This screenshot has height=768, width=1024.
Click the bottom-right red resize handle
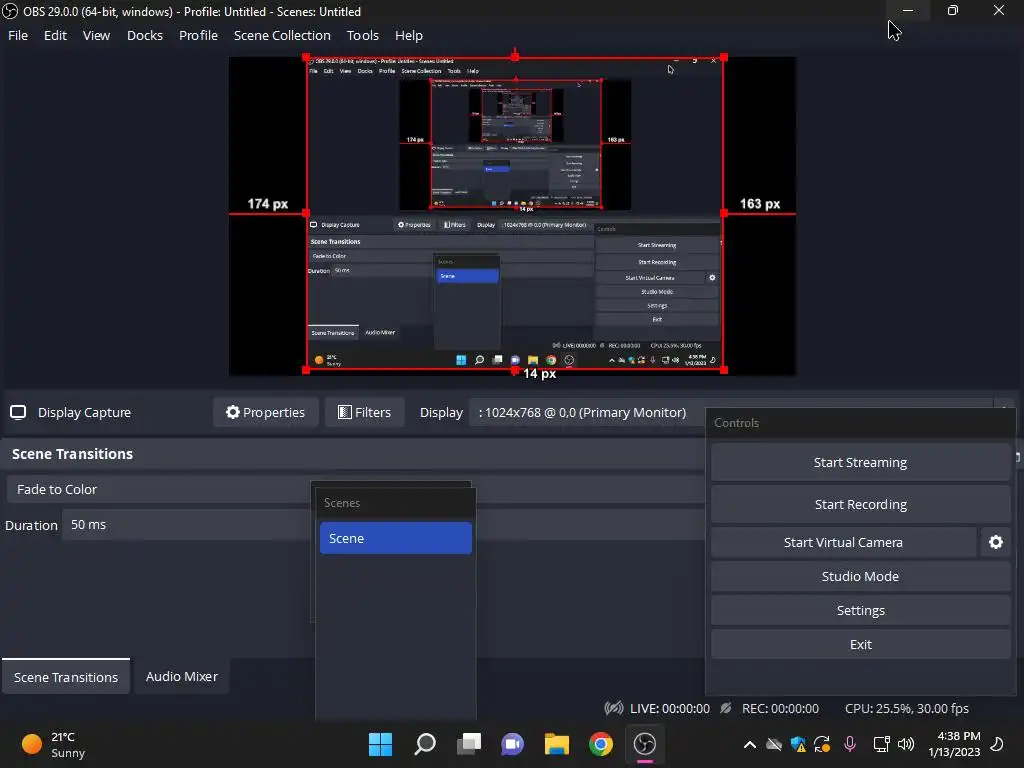[x=724, y=370]
